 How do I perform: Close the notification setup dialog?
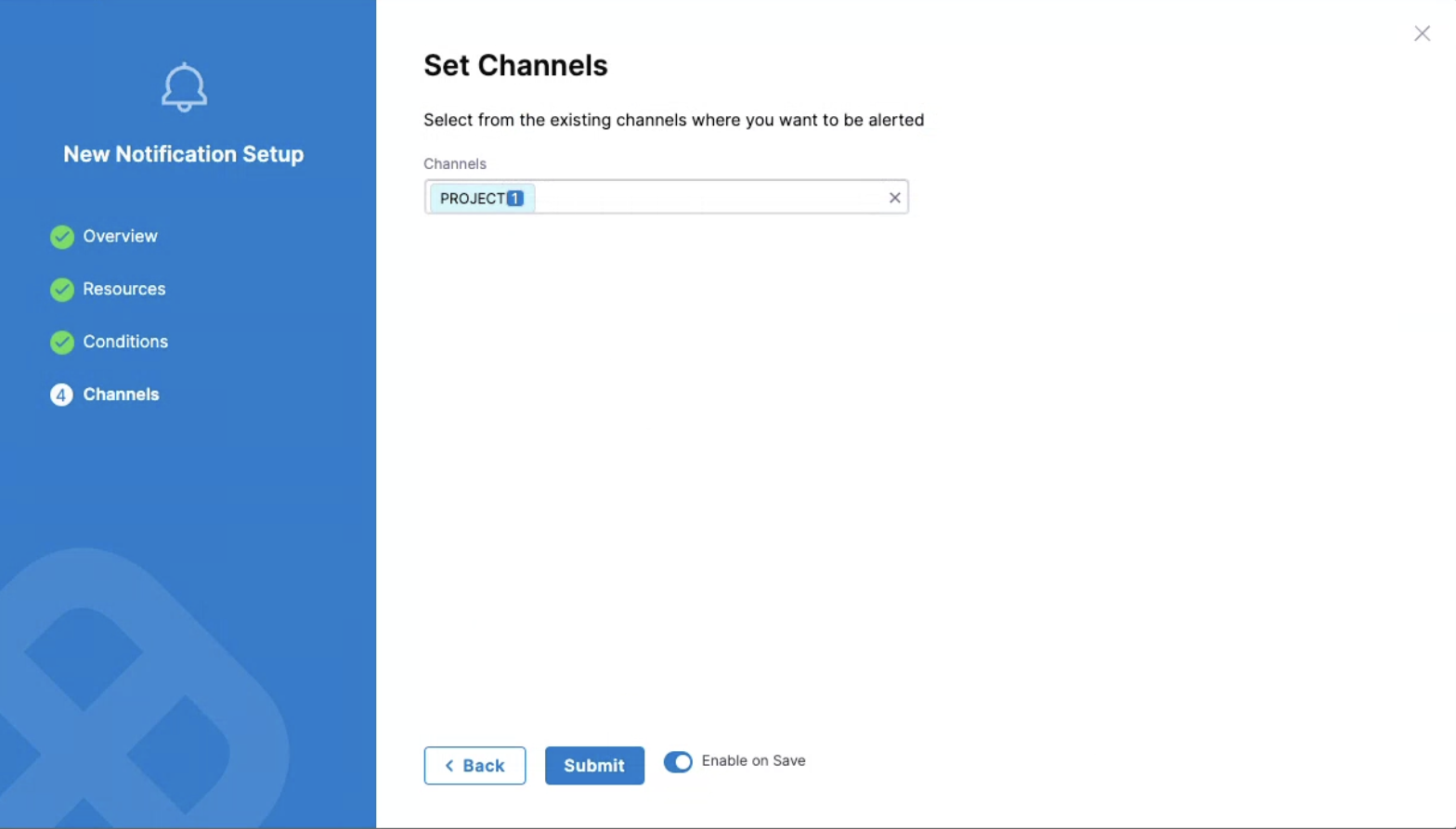(1422, 34)
